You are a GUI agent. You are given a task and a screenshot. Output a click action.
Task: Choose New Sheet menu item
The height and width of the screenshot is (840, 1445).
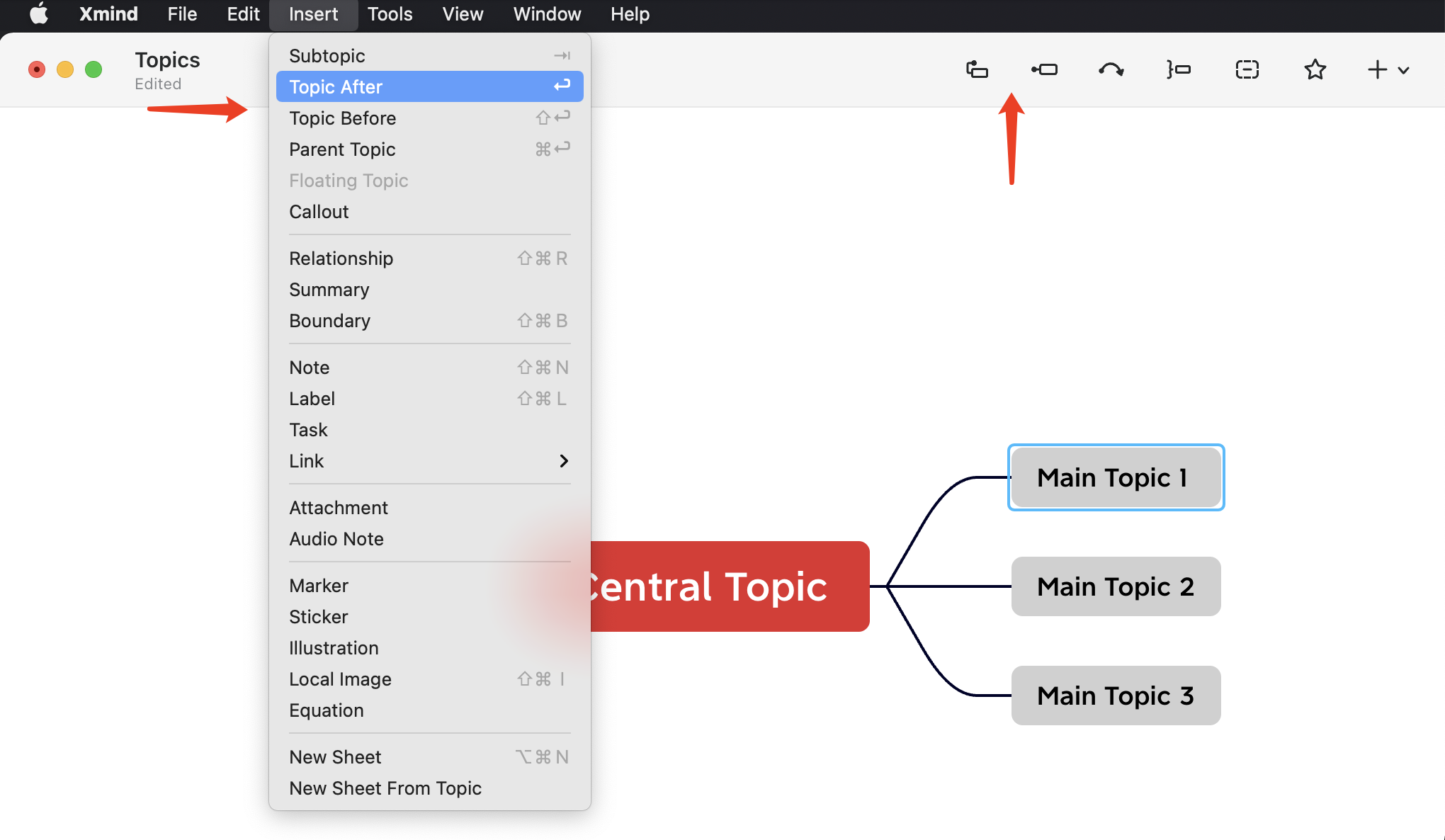[x=430, y=756]
